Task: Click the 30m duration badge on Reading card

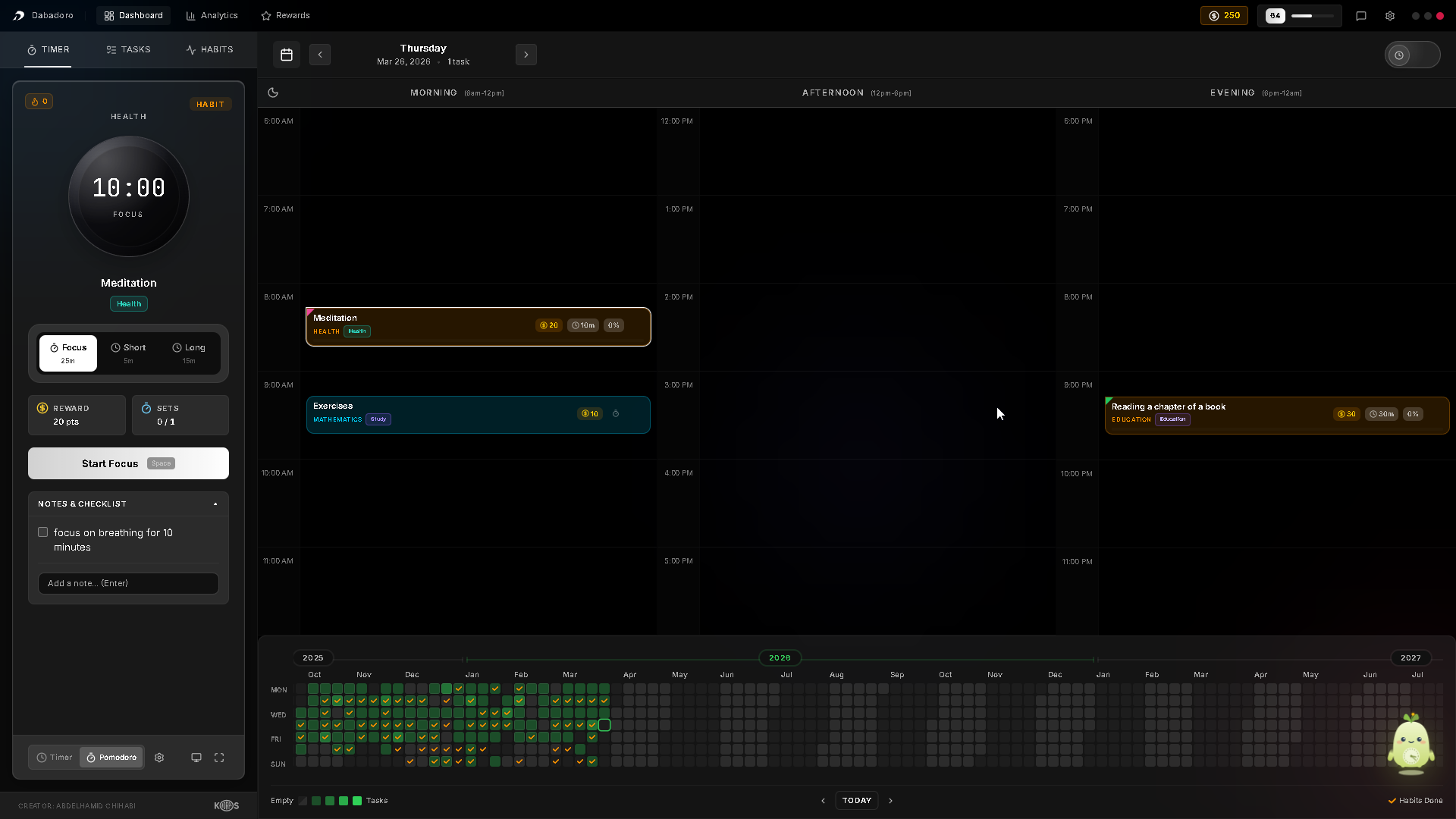Action: (1382, 414)
